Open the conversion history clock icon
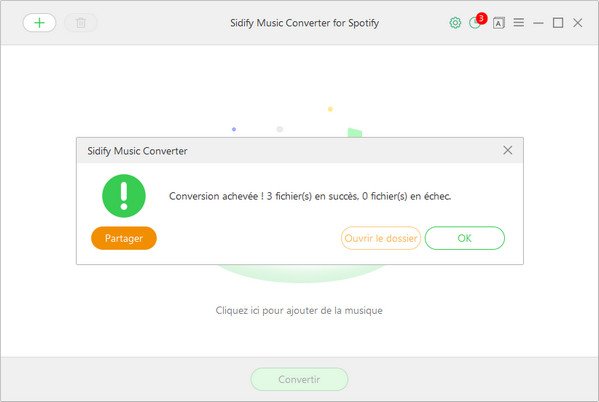Screen dimensions: 599x402 pyautogui.click(x=474, y=23)
